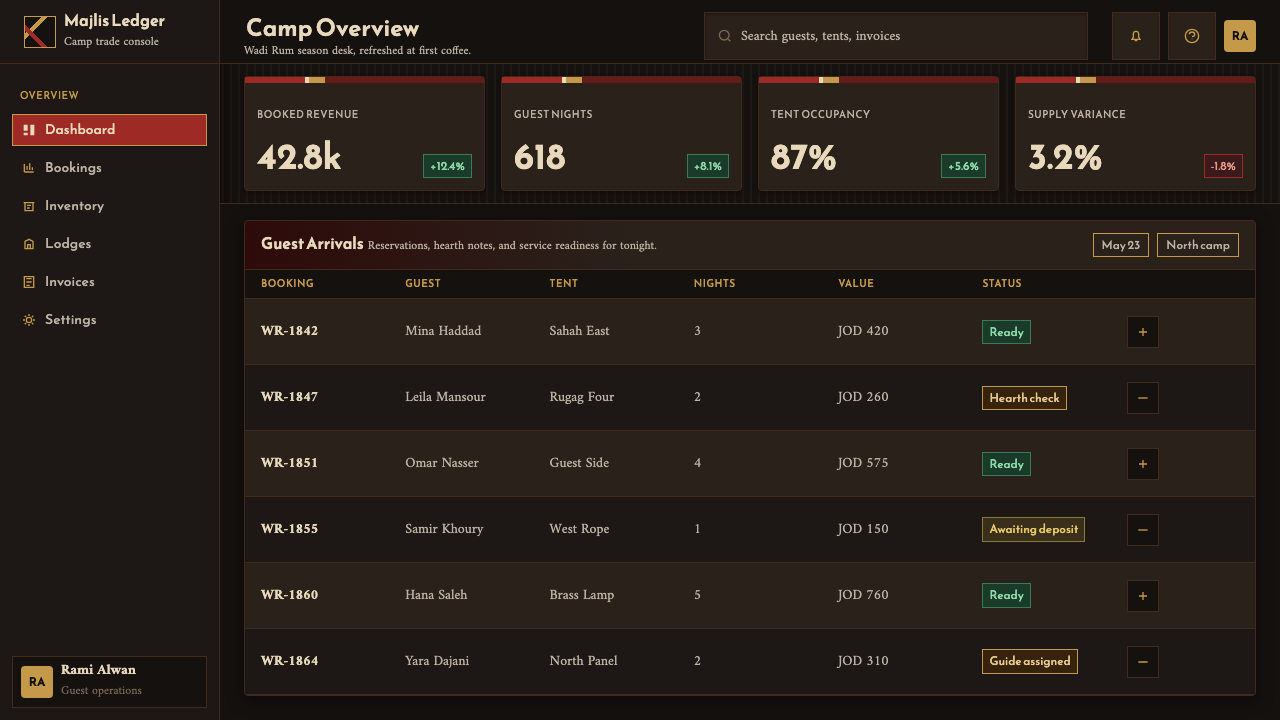1280x720 pixels.
Task: Select guest name Yara Dajani
Action: (437, 661)
